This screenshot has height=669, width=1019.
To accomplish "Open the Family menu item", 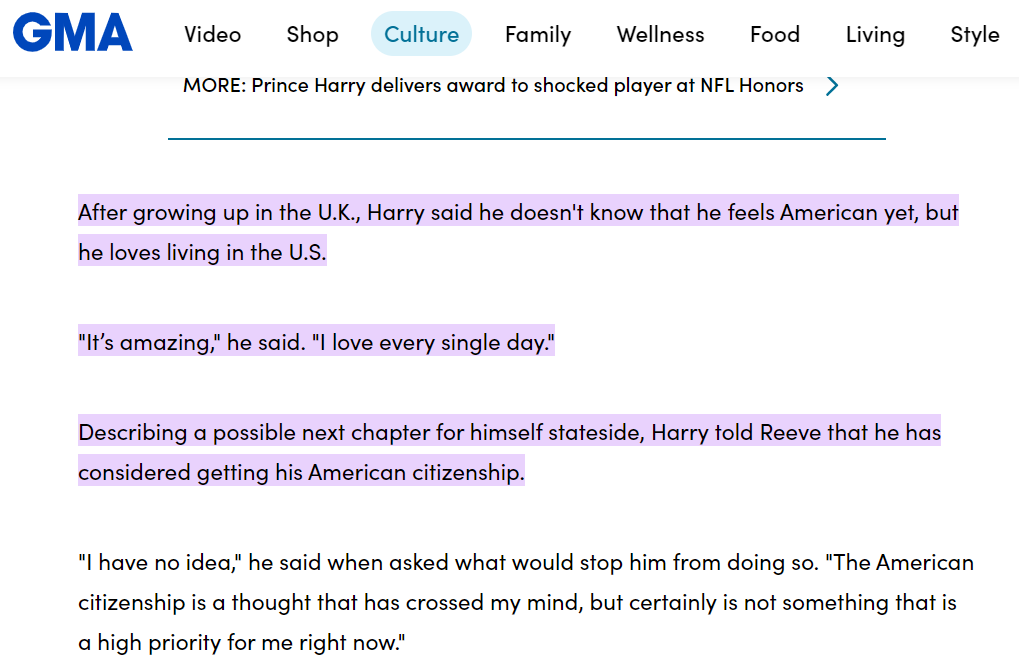I will tap(537, 34).
